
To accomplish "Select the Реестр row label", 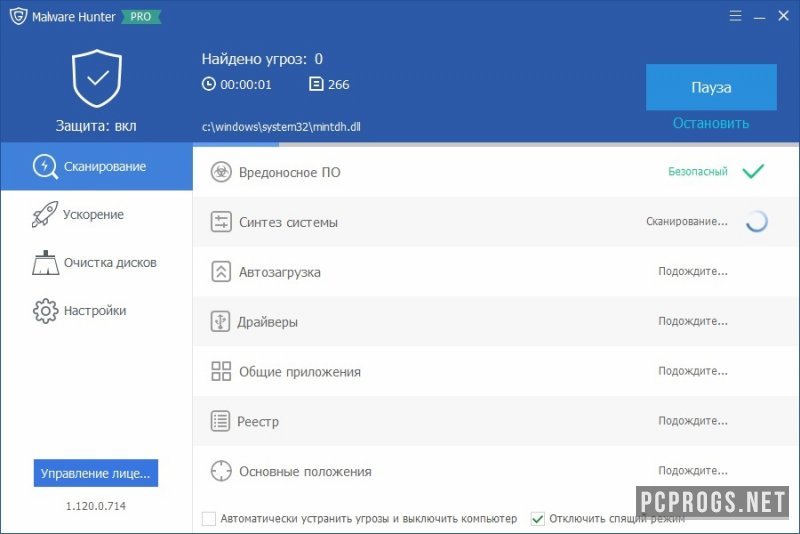I will [x=258, y=422].
